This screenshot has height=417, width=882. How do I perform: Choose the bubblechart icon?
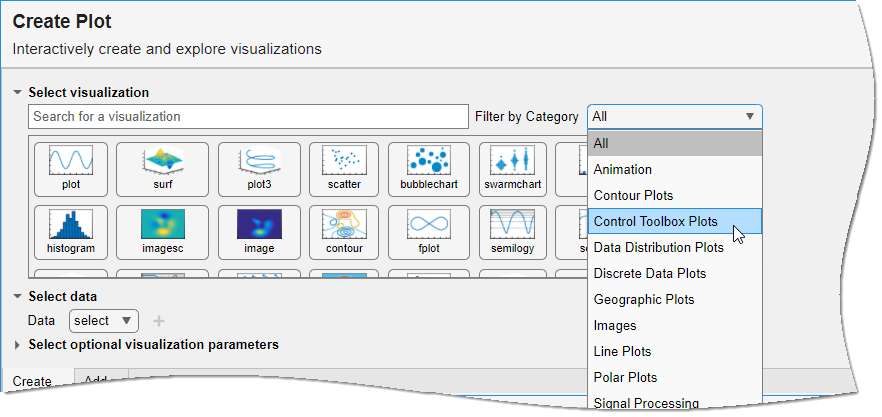coord(434,168)
